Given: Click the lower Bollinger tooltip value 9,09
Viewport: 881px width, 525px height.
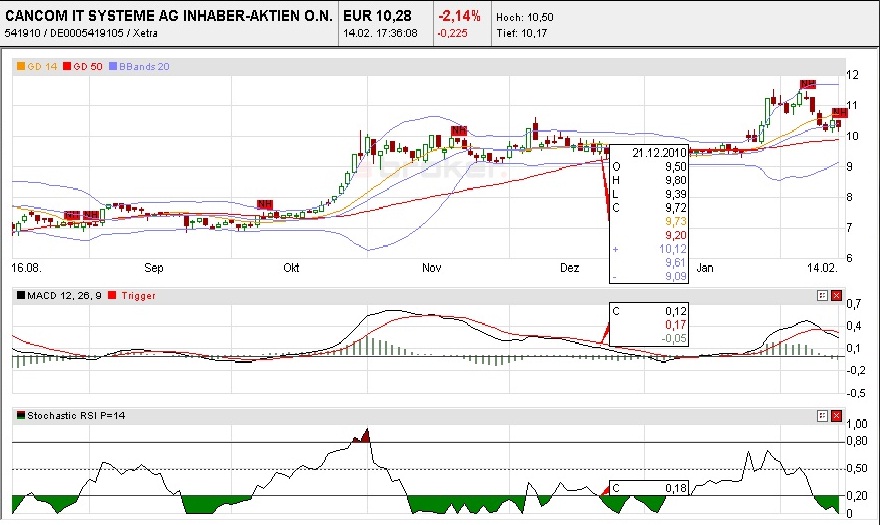Looking at the screenshot, I should coord(675,277).
